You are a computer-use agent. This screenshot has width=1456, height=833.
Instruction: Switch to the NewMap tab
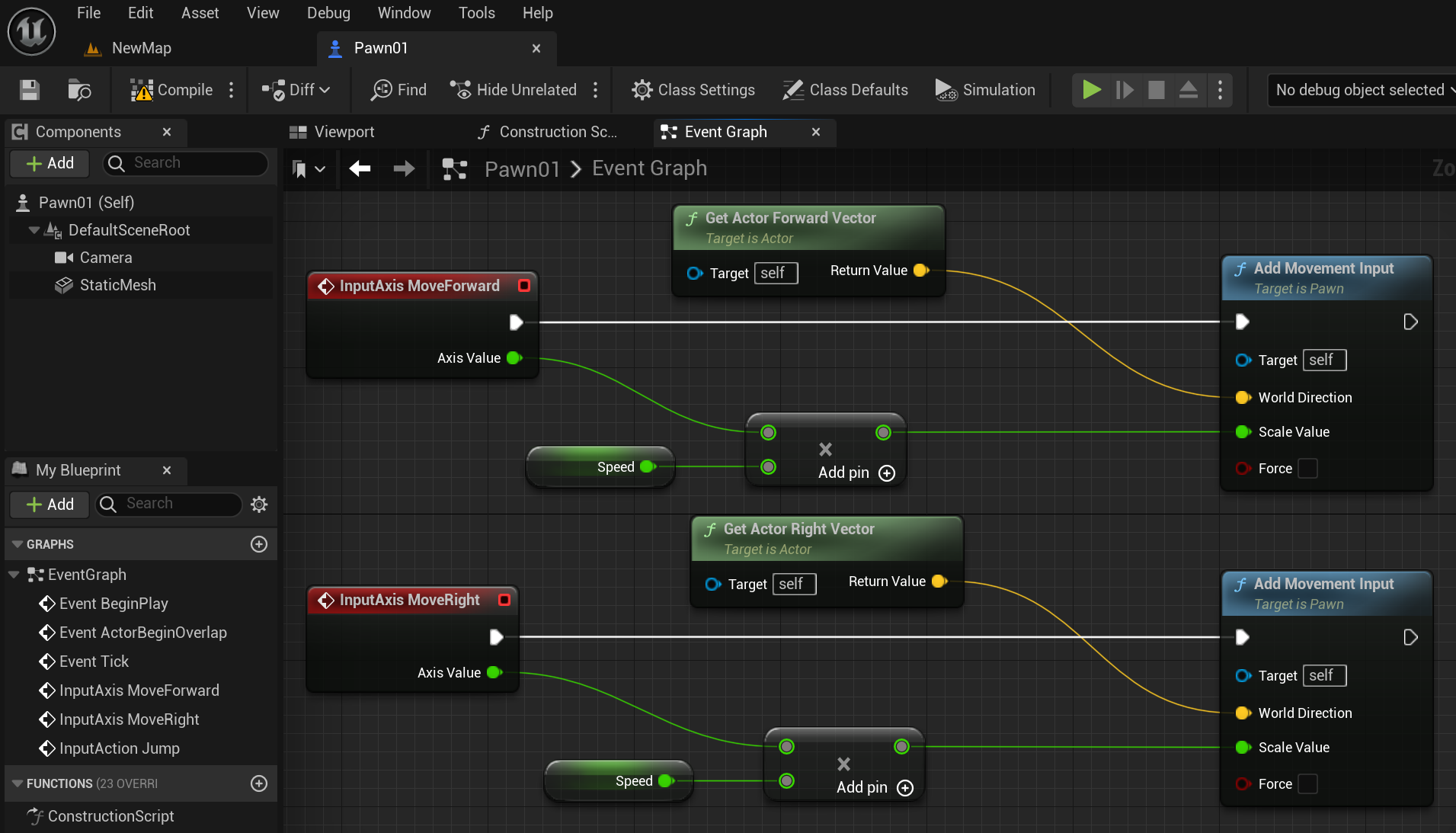pos(128,48)
